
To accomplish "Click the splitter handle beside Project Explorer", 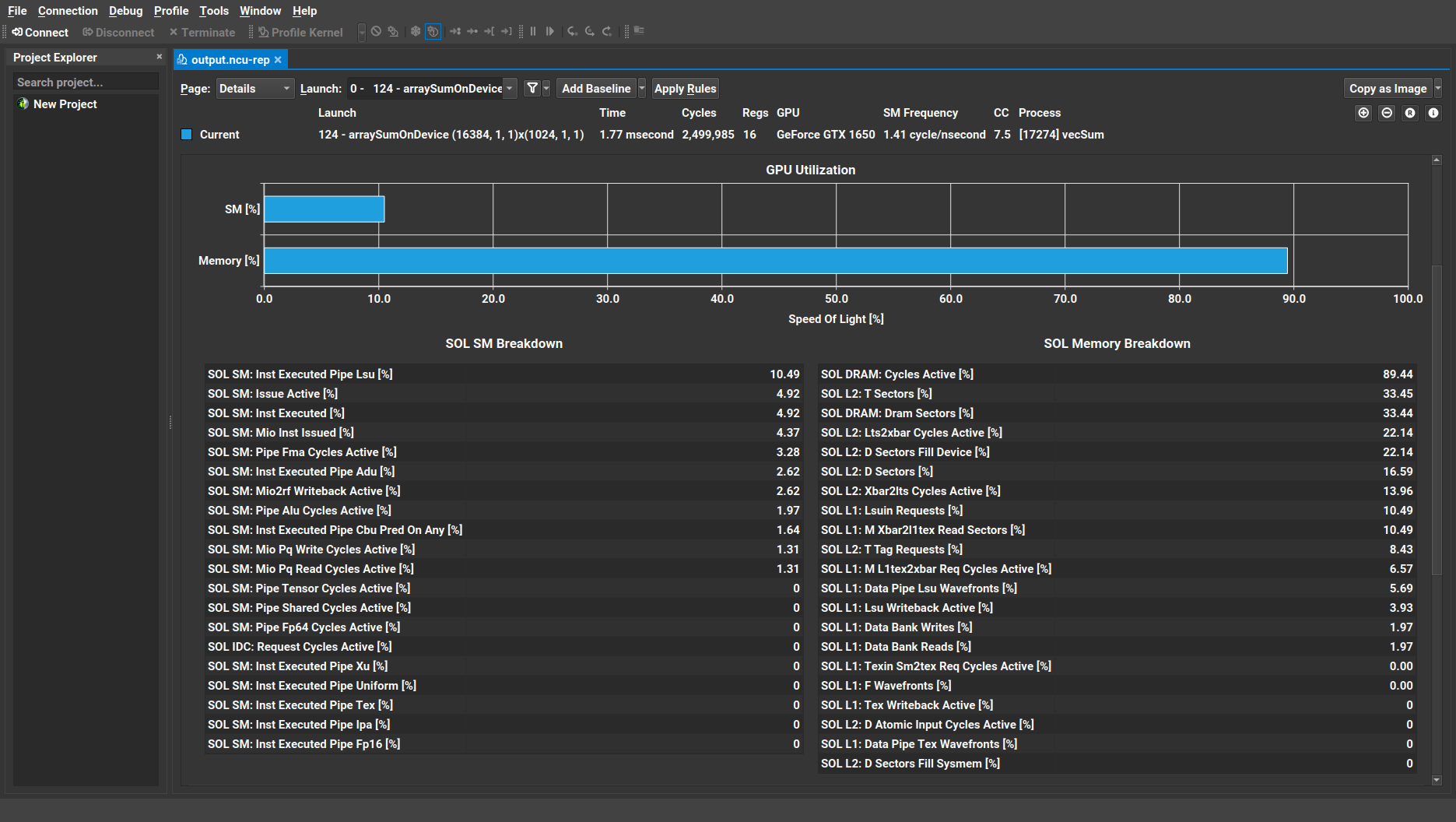I will click(x=170, y=423).
